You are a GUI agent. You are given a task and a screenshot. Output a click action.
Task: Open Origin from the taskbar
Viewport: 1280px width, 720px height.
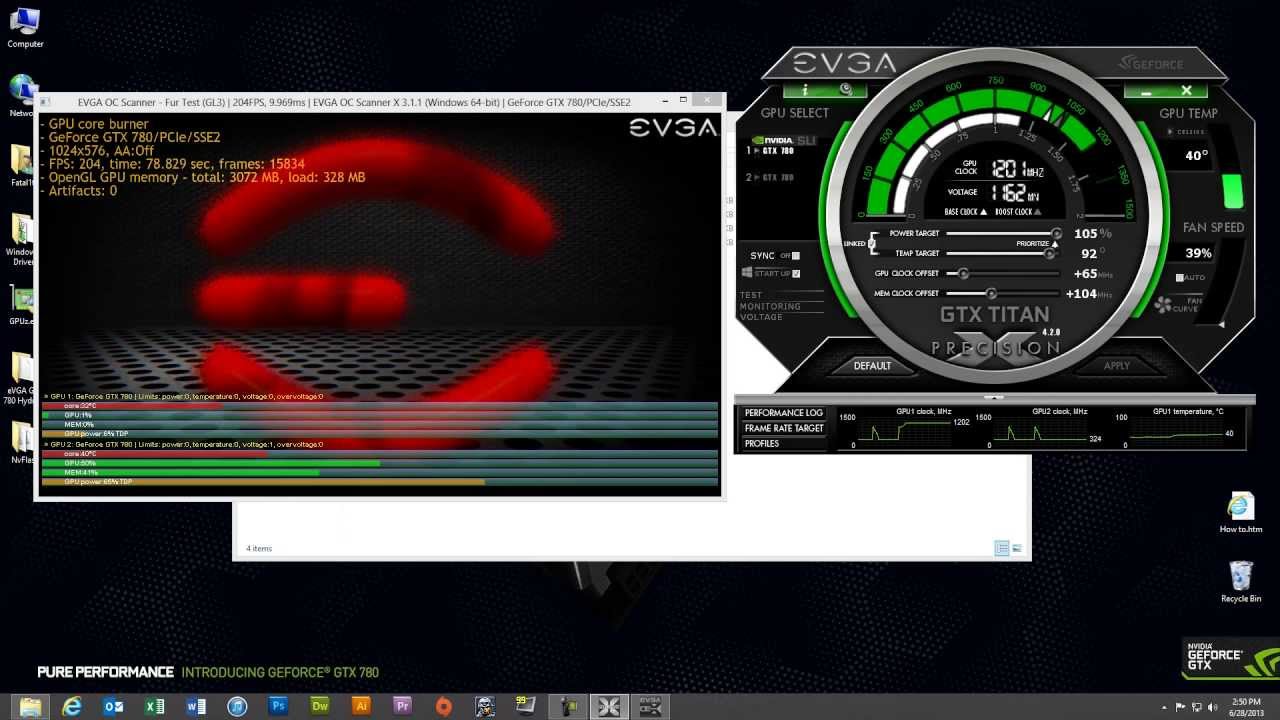[444, 706]
